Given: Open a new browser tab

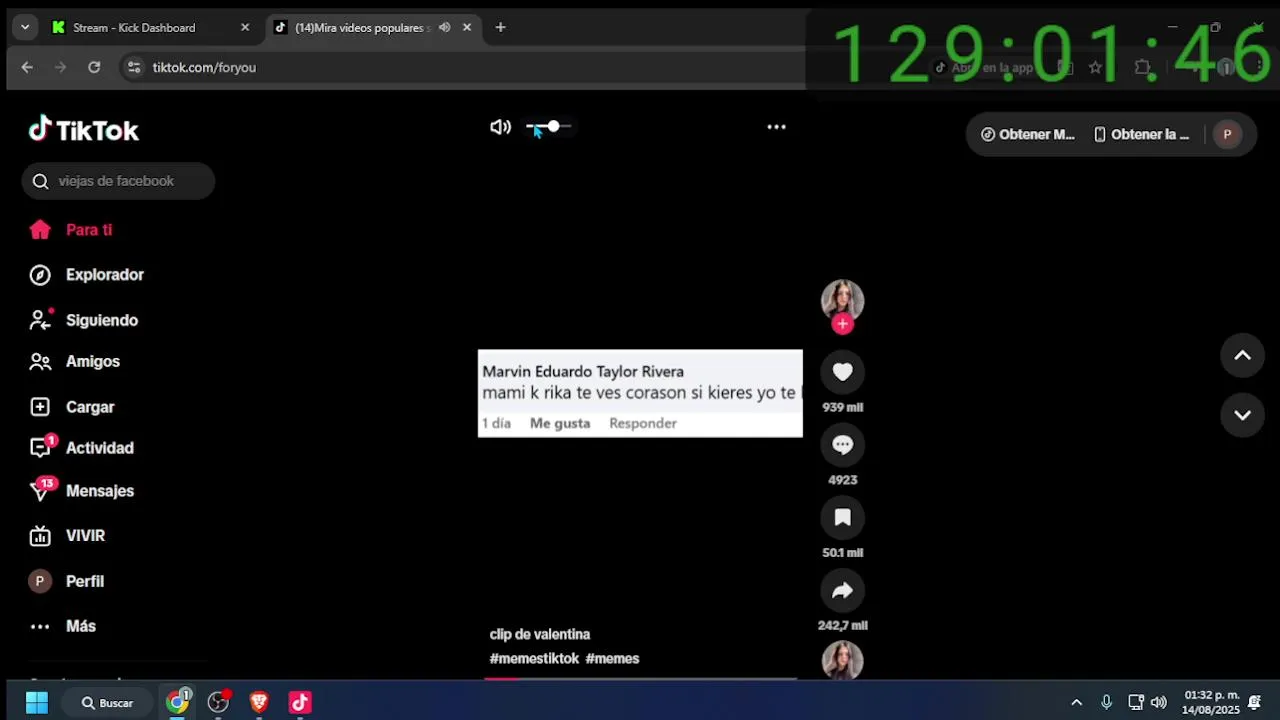Looking at the screenshot, I should click(500, 28).
